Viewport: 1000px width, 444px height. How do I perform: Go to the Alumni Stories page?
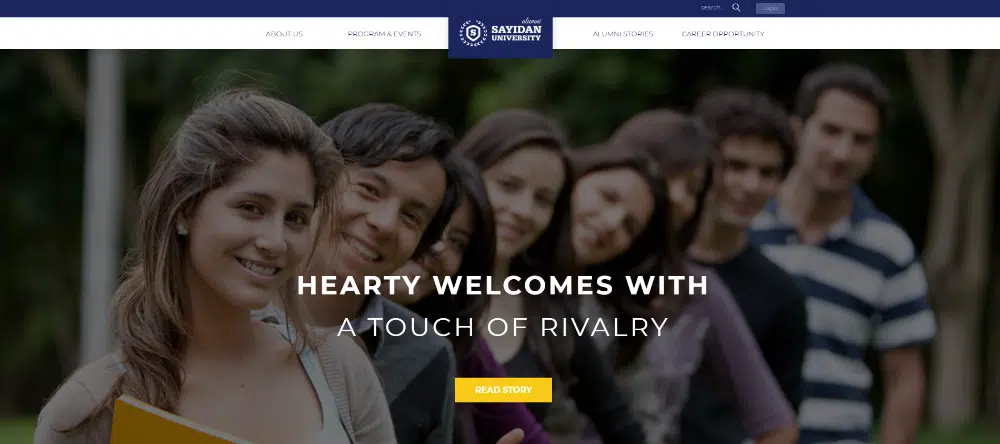click(622, 34)
